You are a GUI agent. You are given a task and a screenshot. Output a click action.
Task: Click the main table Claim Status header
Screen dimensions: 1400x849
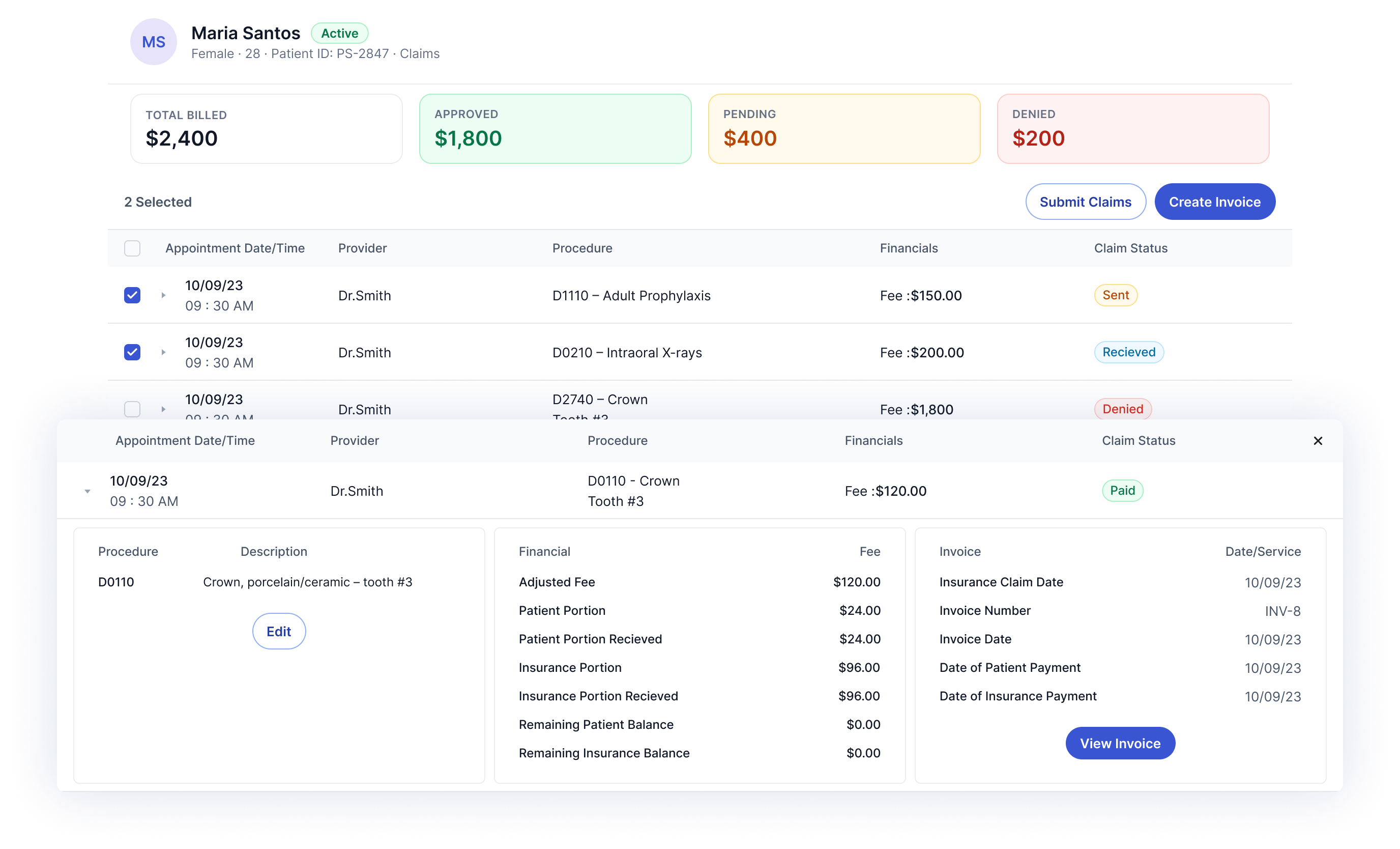click(x=1131, y=248)
